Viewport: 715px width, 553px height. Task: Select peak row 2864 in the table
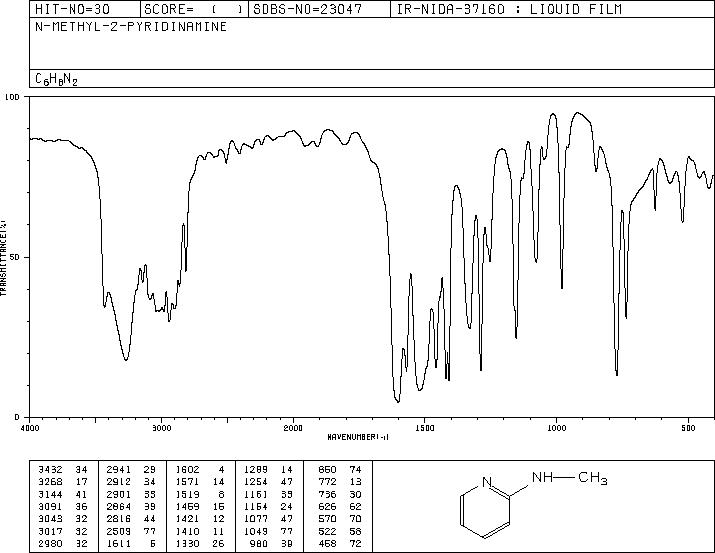[131, 506]
